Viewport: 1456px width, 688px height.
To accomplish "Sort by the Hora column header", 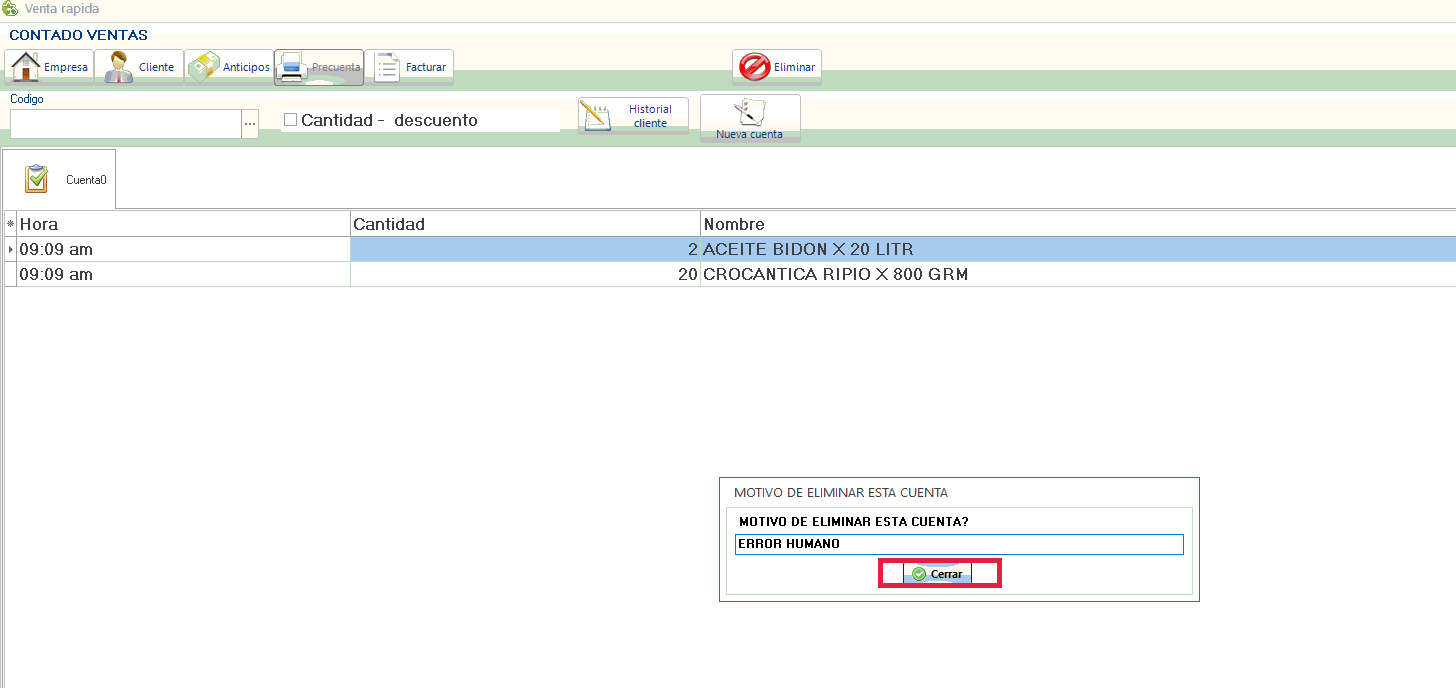I will pyautogui.click(x=183, y=224).
